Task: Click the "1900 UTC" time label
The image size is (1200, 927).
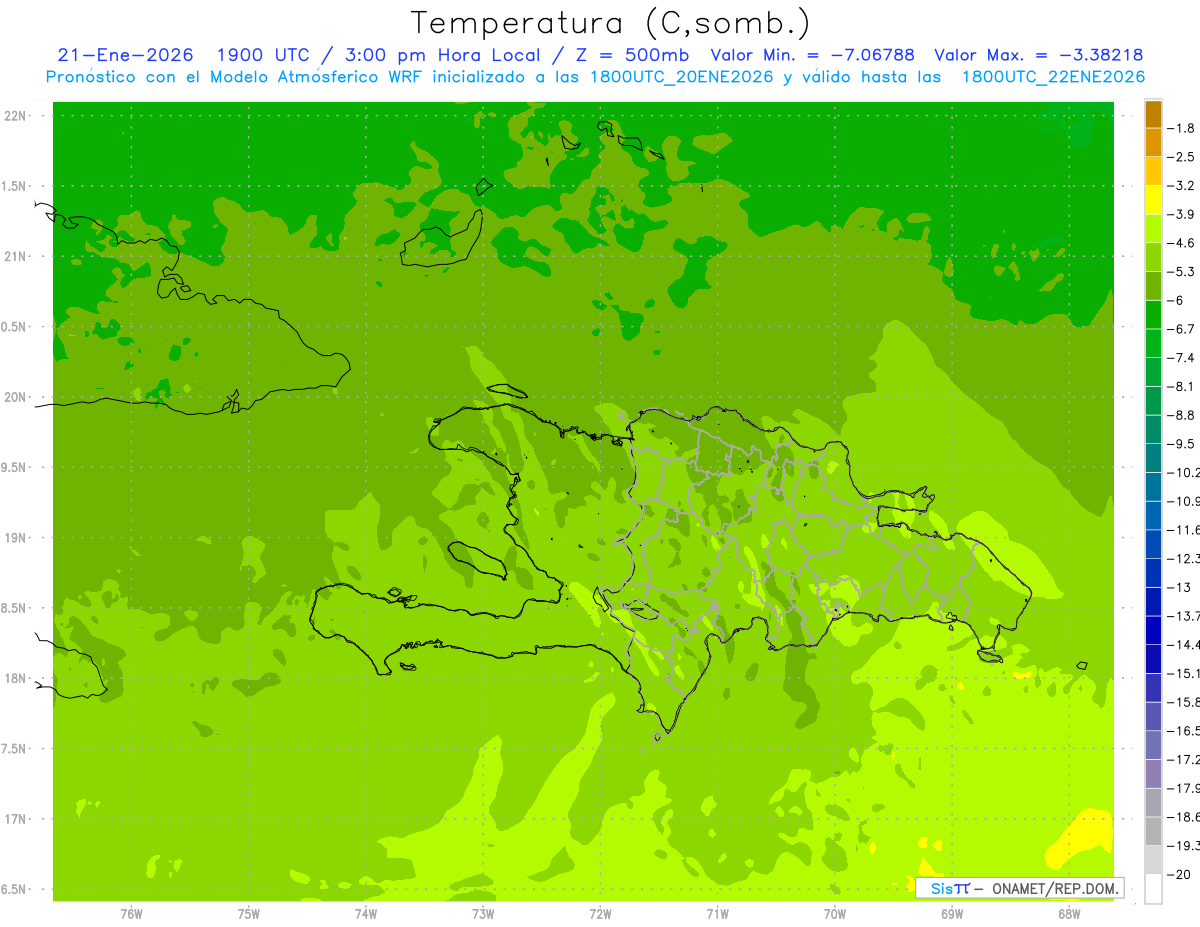Action: tap(264, 55)
